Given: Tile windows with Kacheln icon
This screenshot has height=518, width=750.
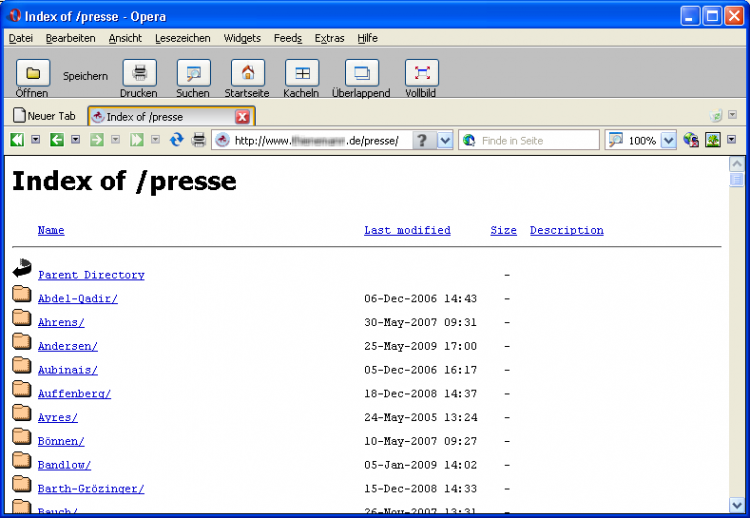Looking at the screenshot, I should coord(301,73).
